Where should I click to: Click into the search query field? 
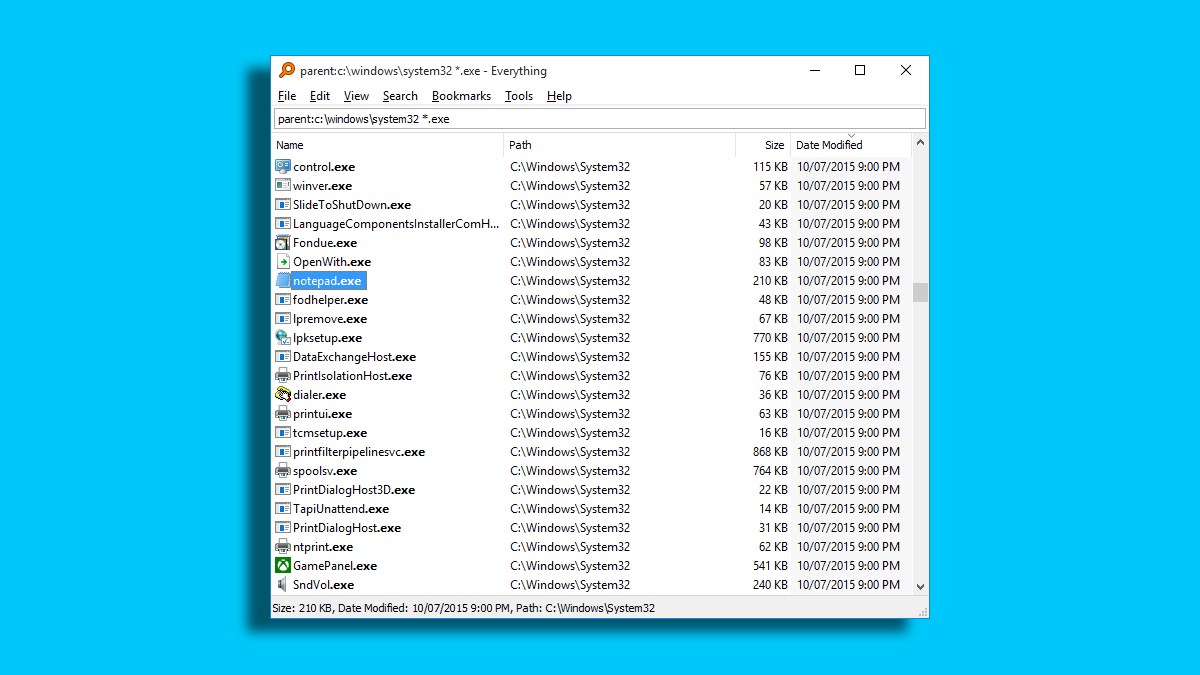(x=600, y=119)
